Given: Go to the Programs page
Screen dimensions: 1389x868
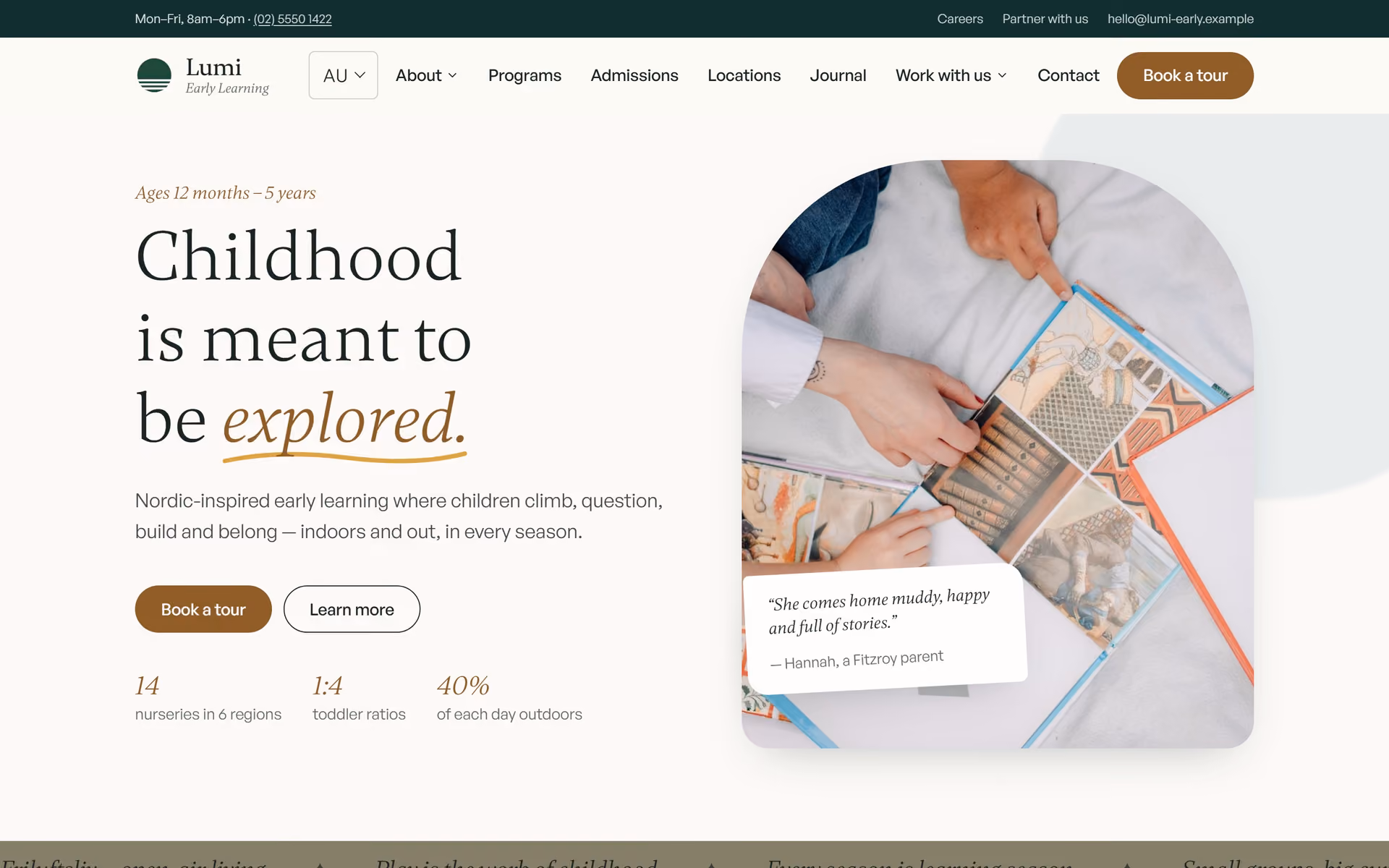Looking at the screenshot, I should coord(524,75).
